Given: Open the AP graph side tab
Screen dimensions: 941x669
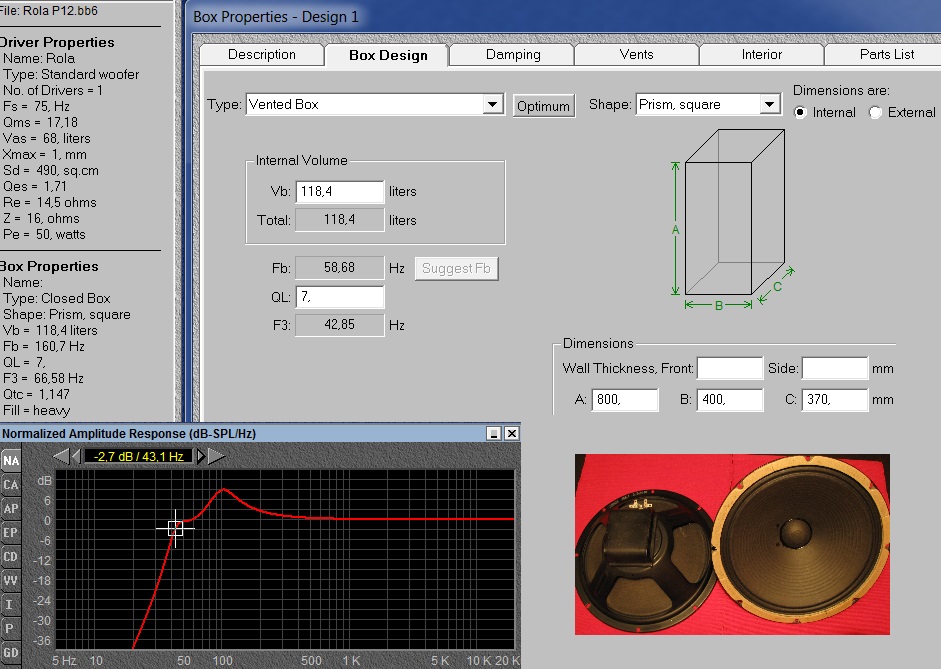Looking at the screenshot, I should coord(10,509).
